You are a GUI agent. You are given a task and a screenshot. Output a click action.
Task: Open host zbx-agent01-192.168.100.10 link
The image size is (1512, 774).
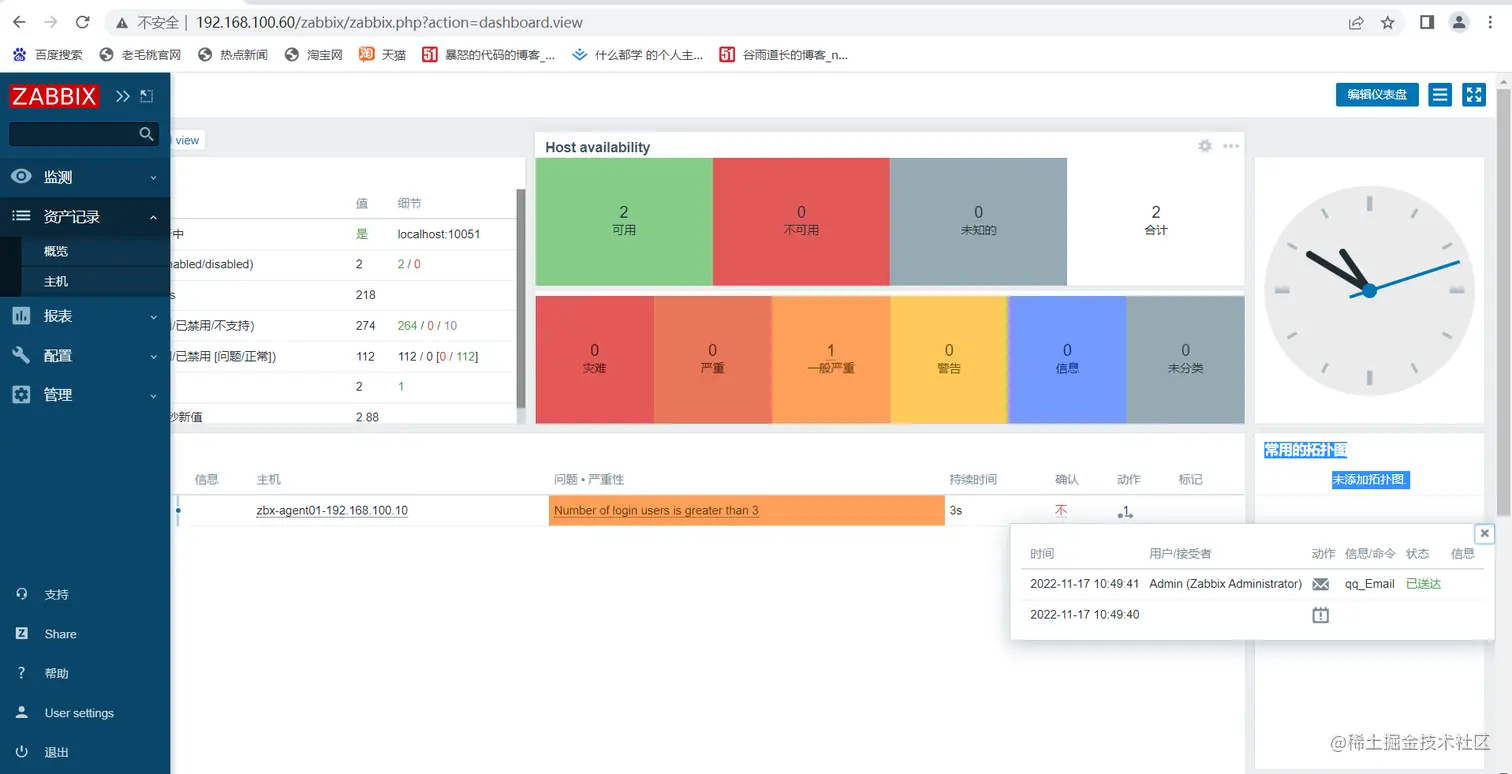(332, 510)
